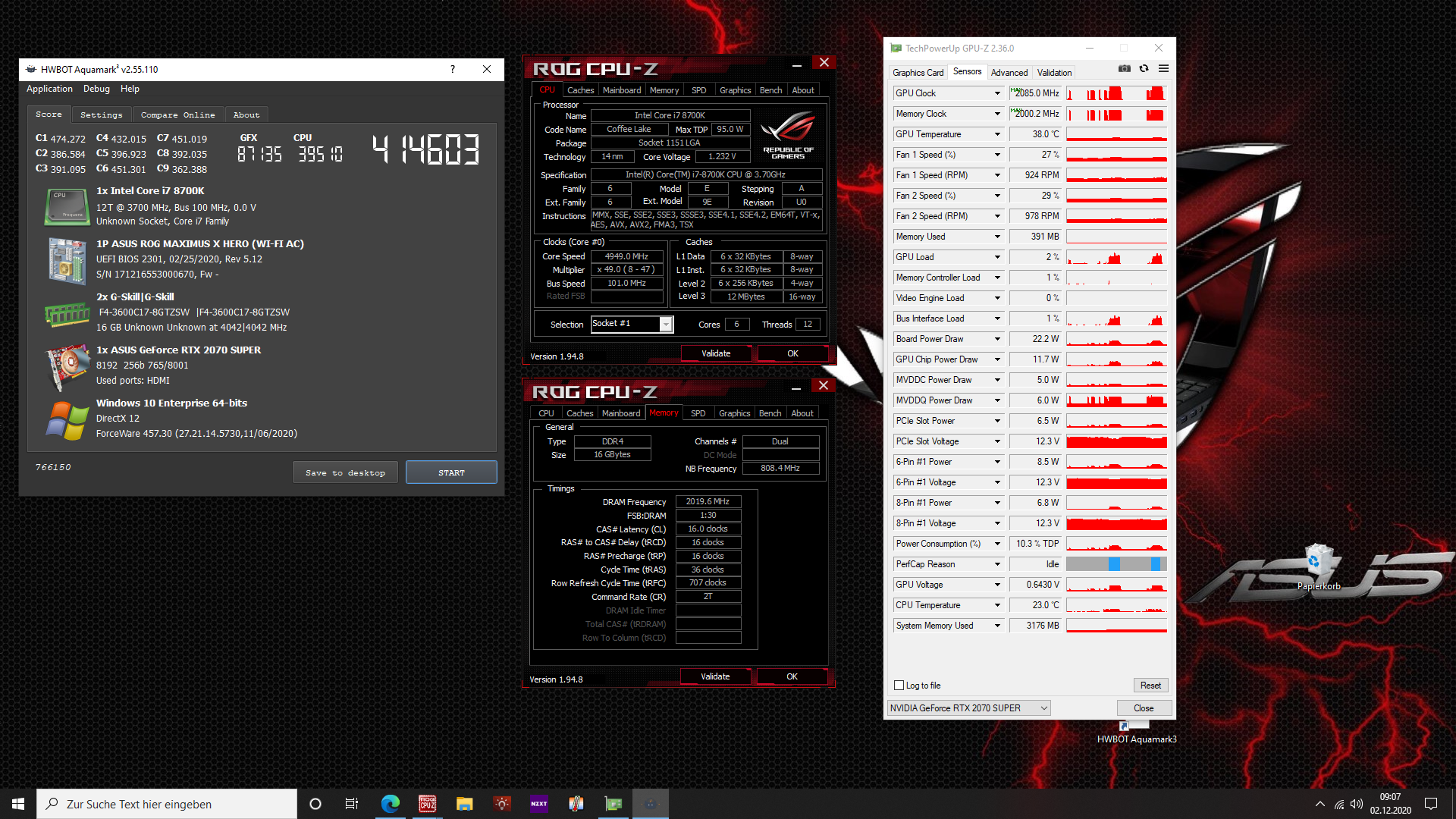
Task: Switch to ROG CPU-Z via taskbar icon
Action: (x=428, y=804)
